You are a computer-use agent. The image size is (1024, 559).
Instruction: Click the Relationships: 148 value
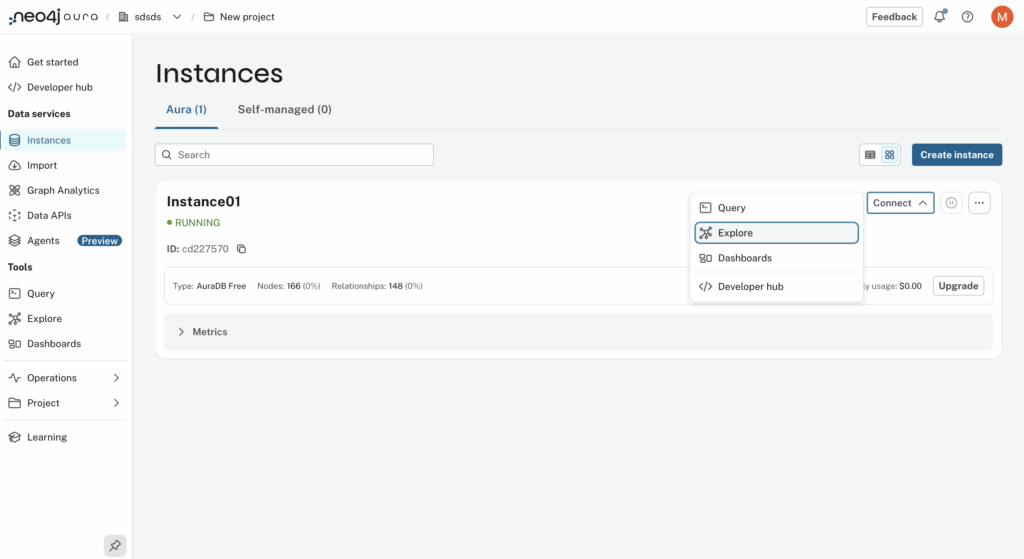[377, 286]
